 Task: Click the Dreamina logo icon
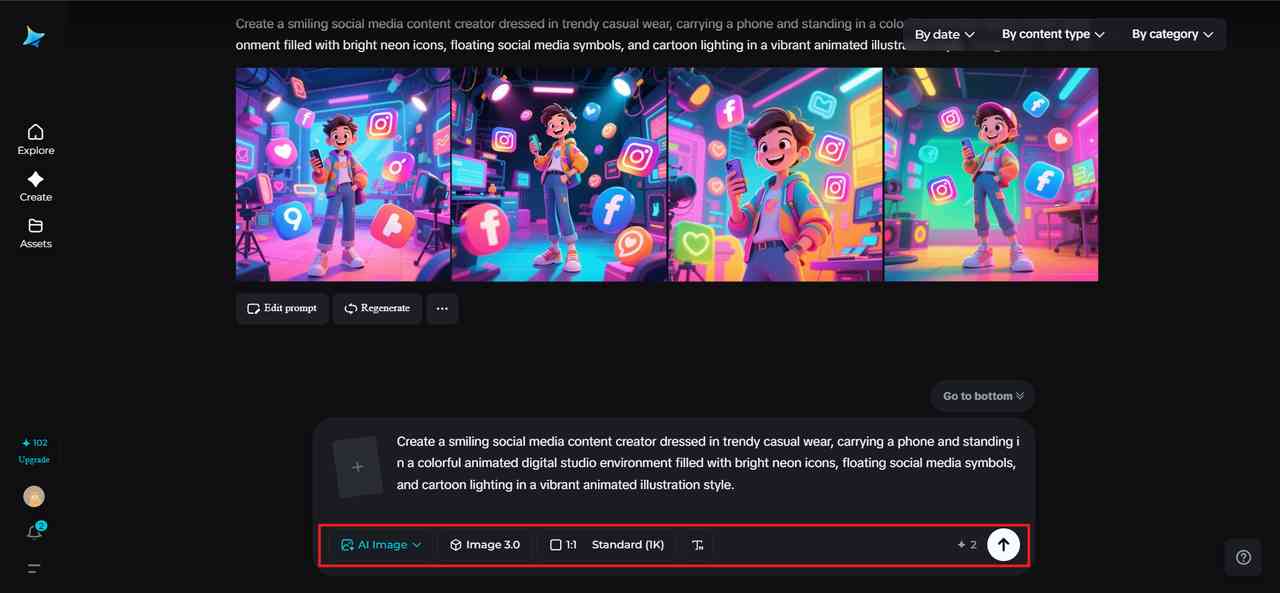(x=35, y=37)
